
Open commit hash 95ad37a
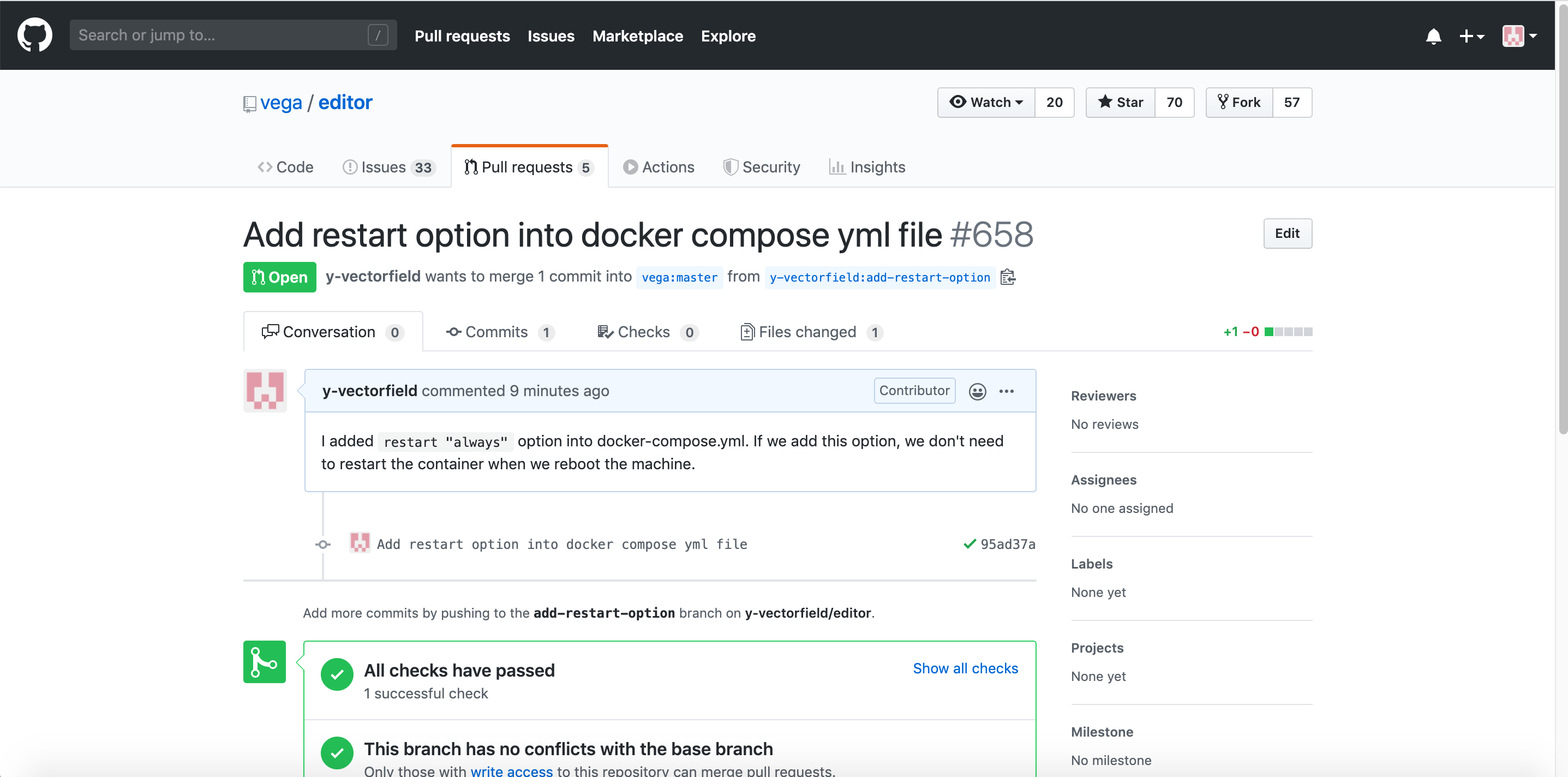(1007, 544)
